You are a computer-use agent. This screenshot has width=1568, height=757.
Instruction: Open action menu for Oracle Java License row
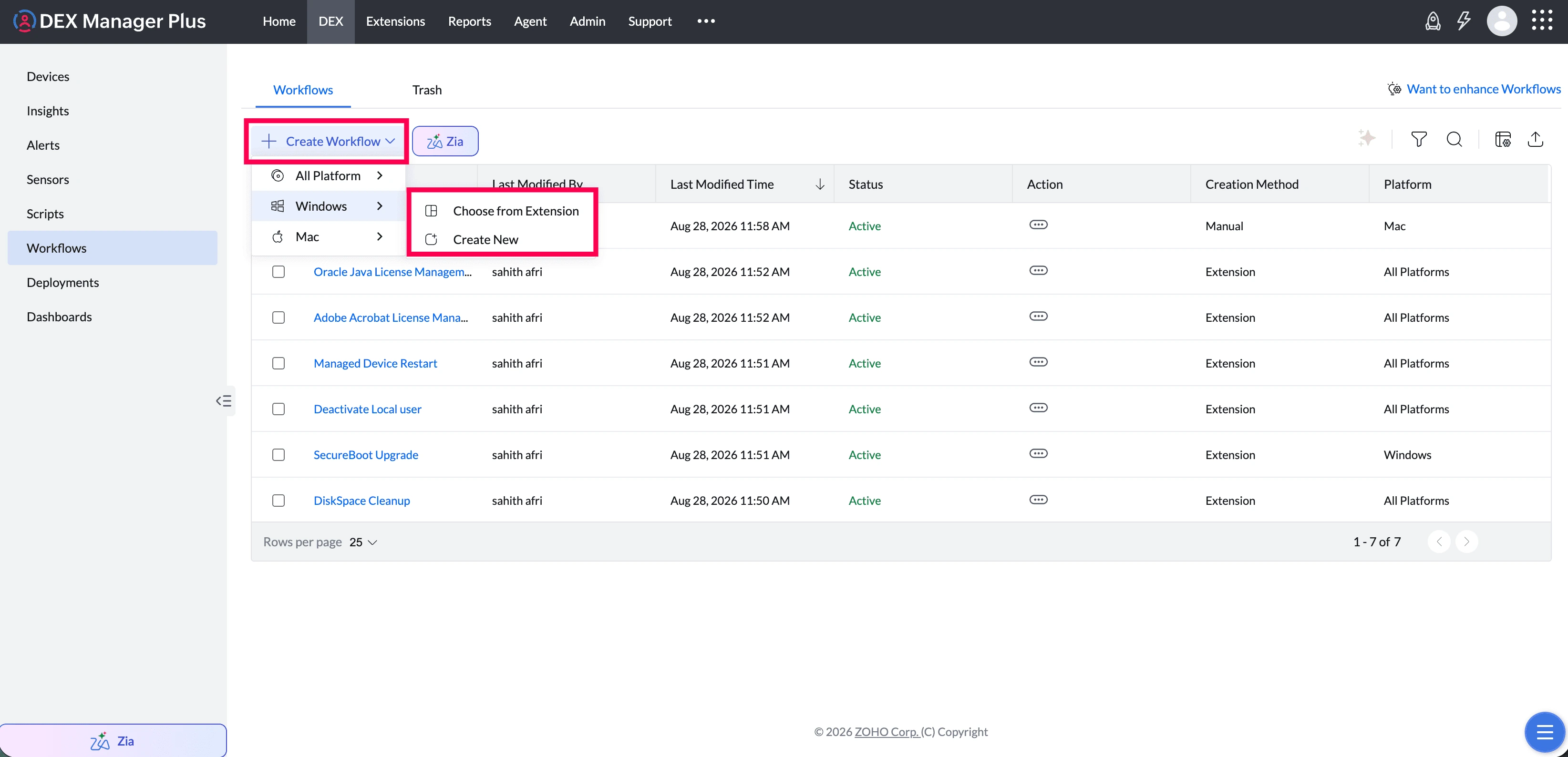[1039, 271]
